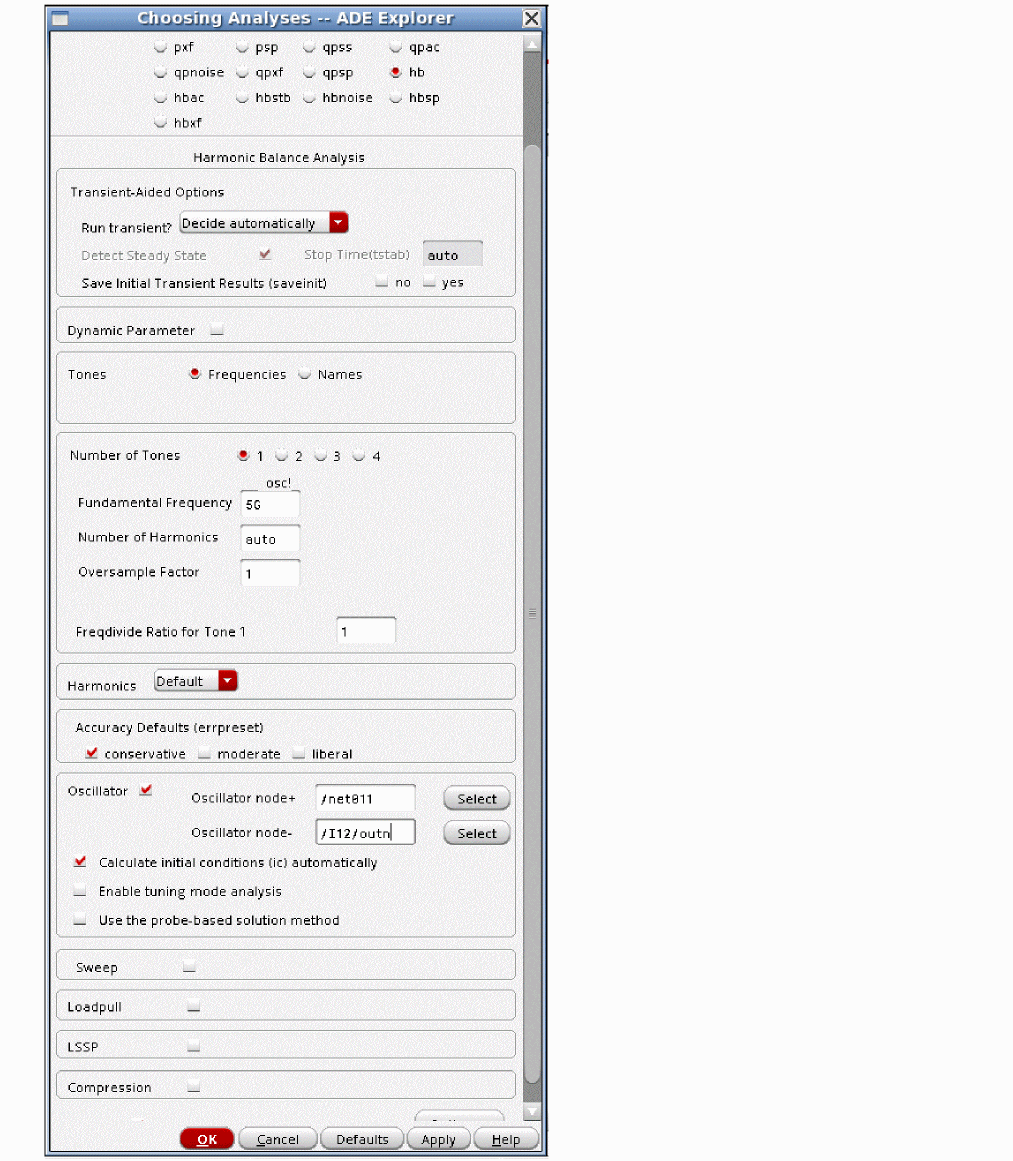The image size is (1013, 1161).
Task: Toggle the Sweep checkbox
Action: (x=189, y=967)
